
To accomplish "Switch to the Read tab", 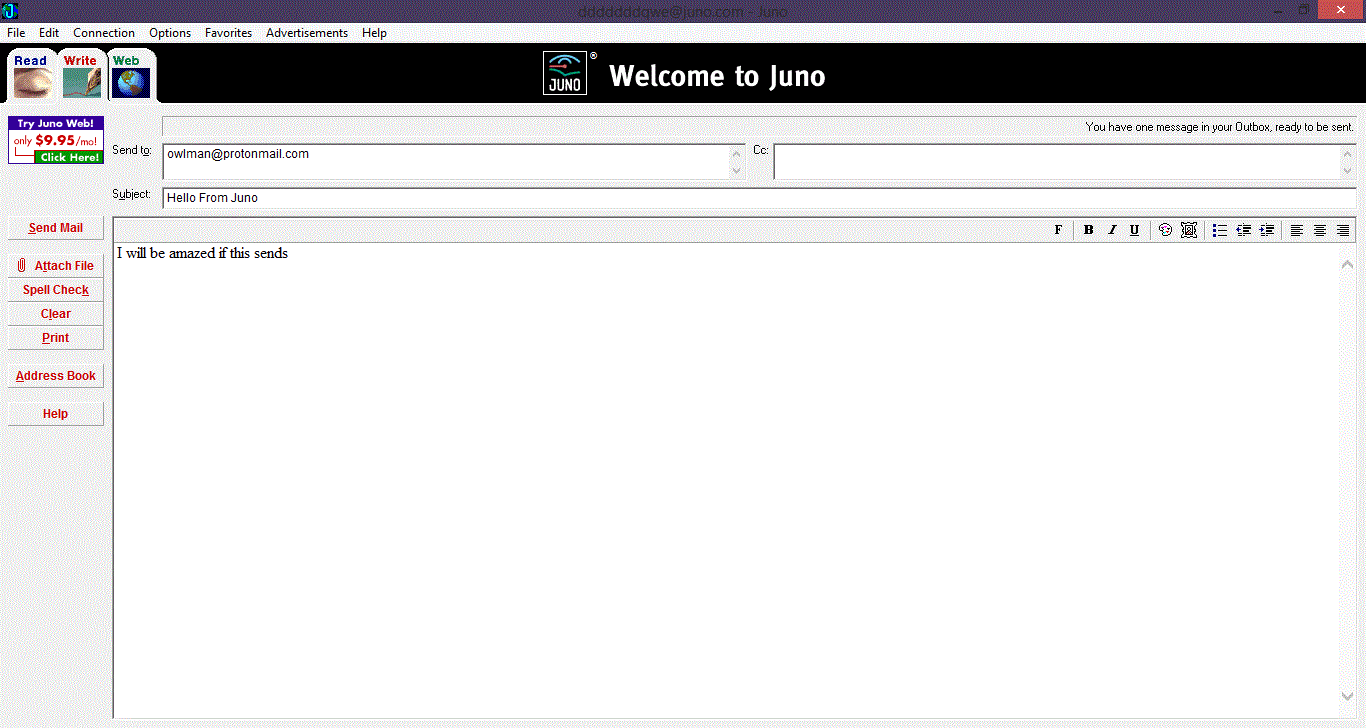I will tap(31, 75).
